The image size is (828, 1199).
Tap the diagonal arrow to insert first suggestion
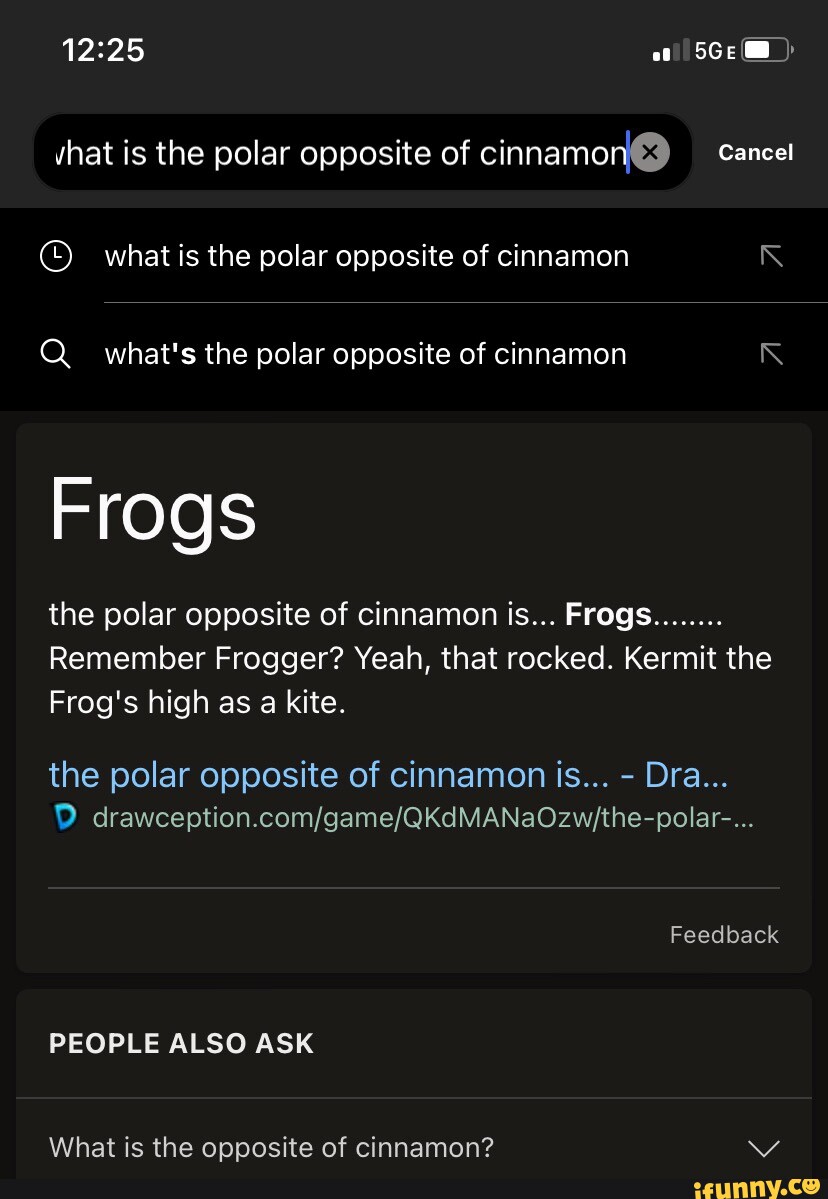tap(771, 255)
